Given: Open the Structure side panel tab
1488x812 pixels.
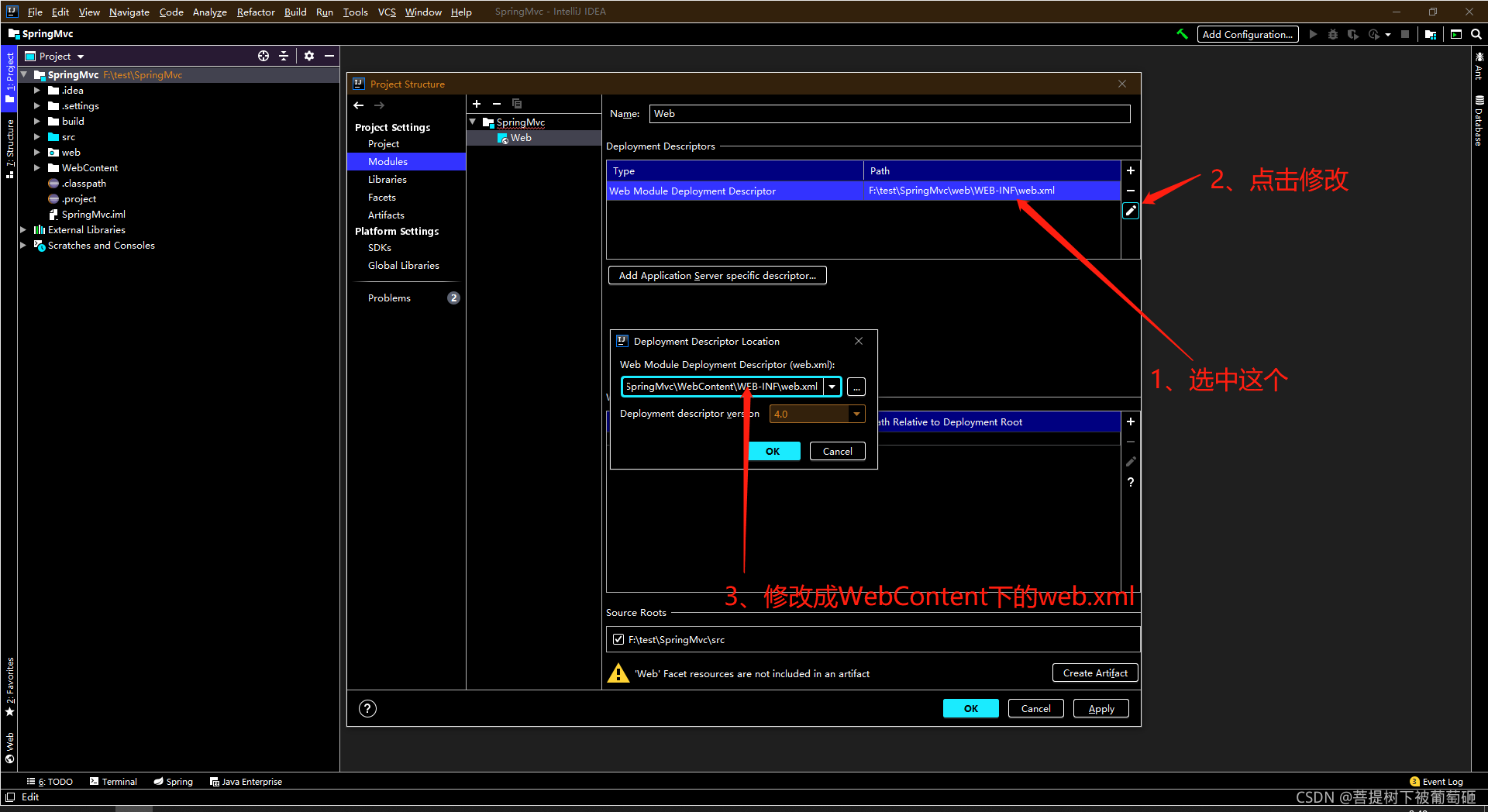Looking at the screenshot, I should pos(9,150).
